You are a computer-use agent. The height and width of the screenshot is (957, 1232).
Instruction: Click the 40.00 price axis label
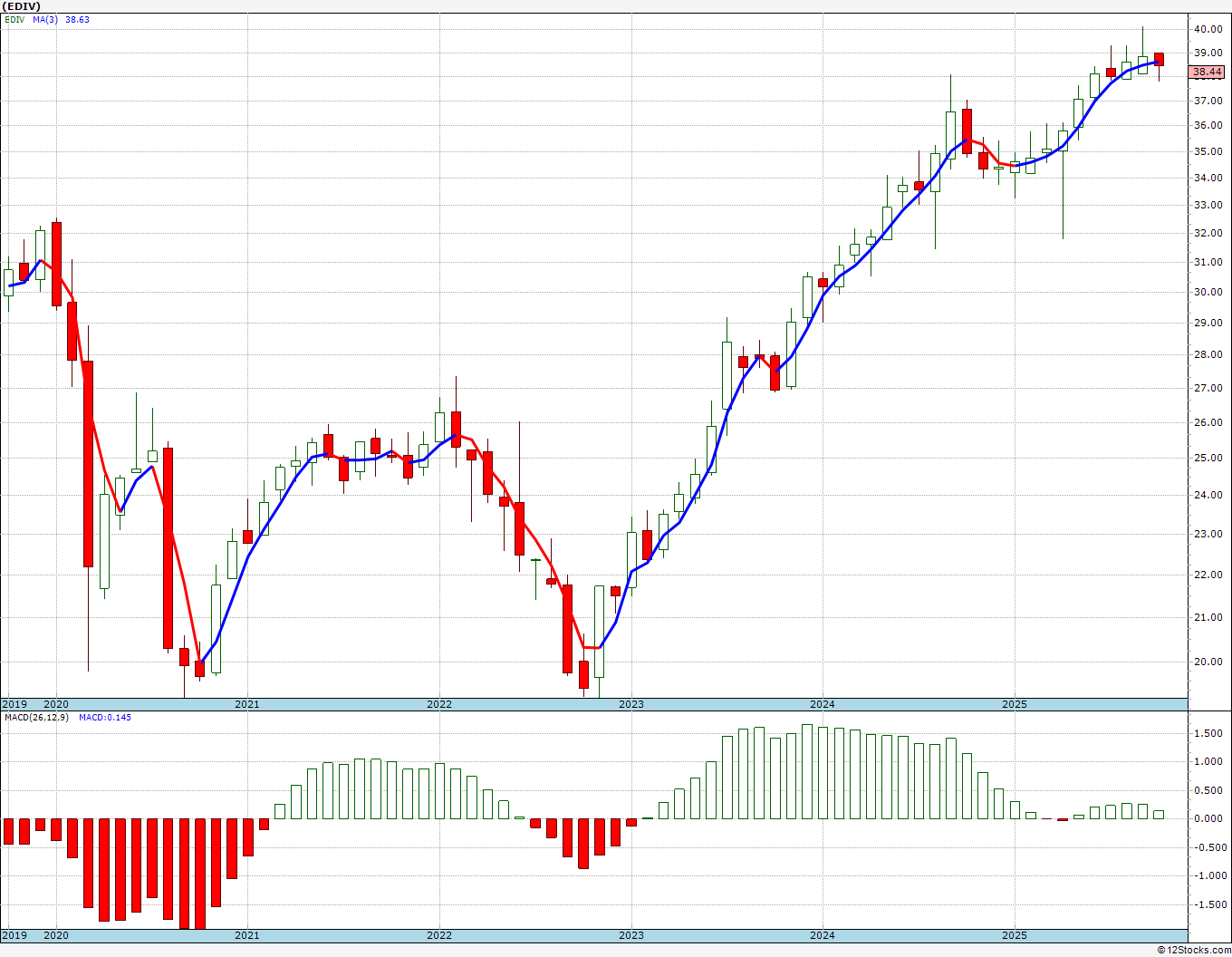pos(1208,29)
